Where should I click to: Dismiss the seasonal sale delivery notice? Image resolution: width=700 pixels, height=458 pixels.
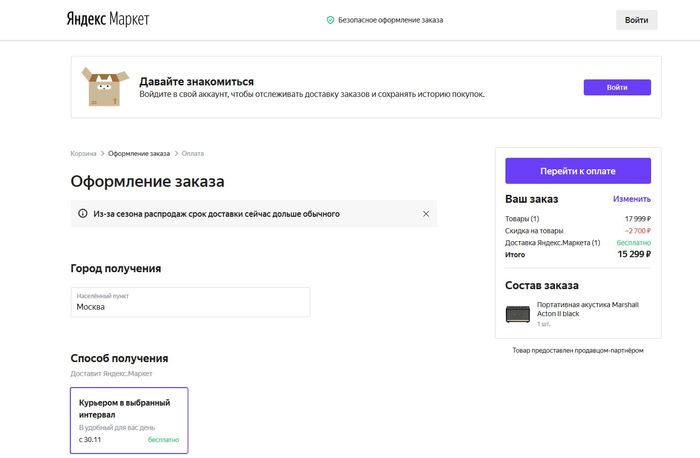[425, 213]
